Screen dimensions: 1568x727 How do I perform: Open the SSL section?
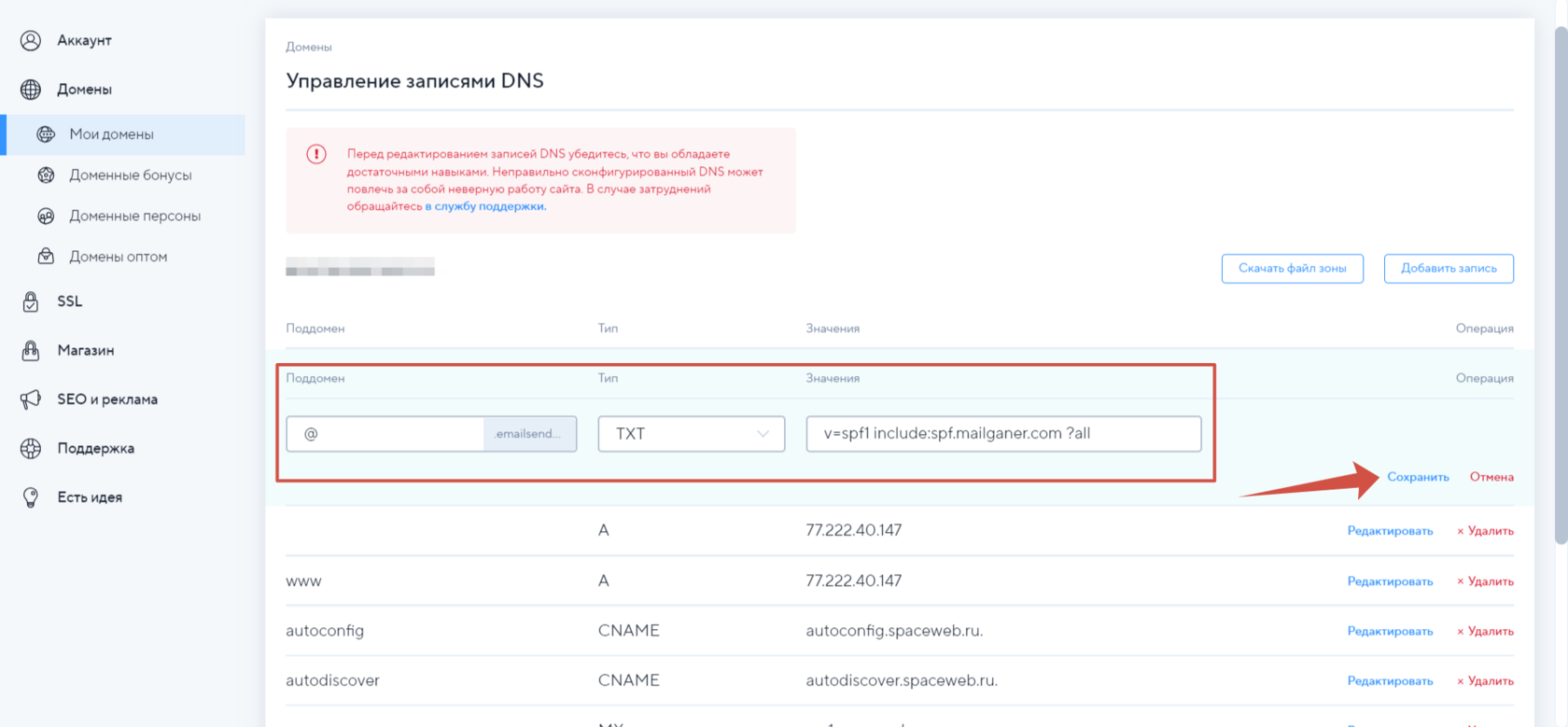pos(70,301)
